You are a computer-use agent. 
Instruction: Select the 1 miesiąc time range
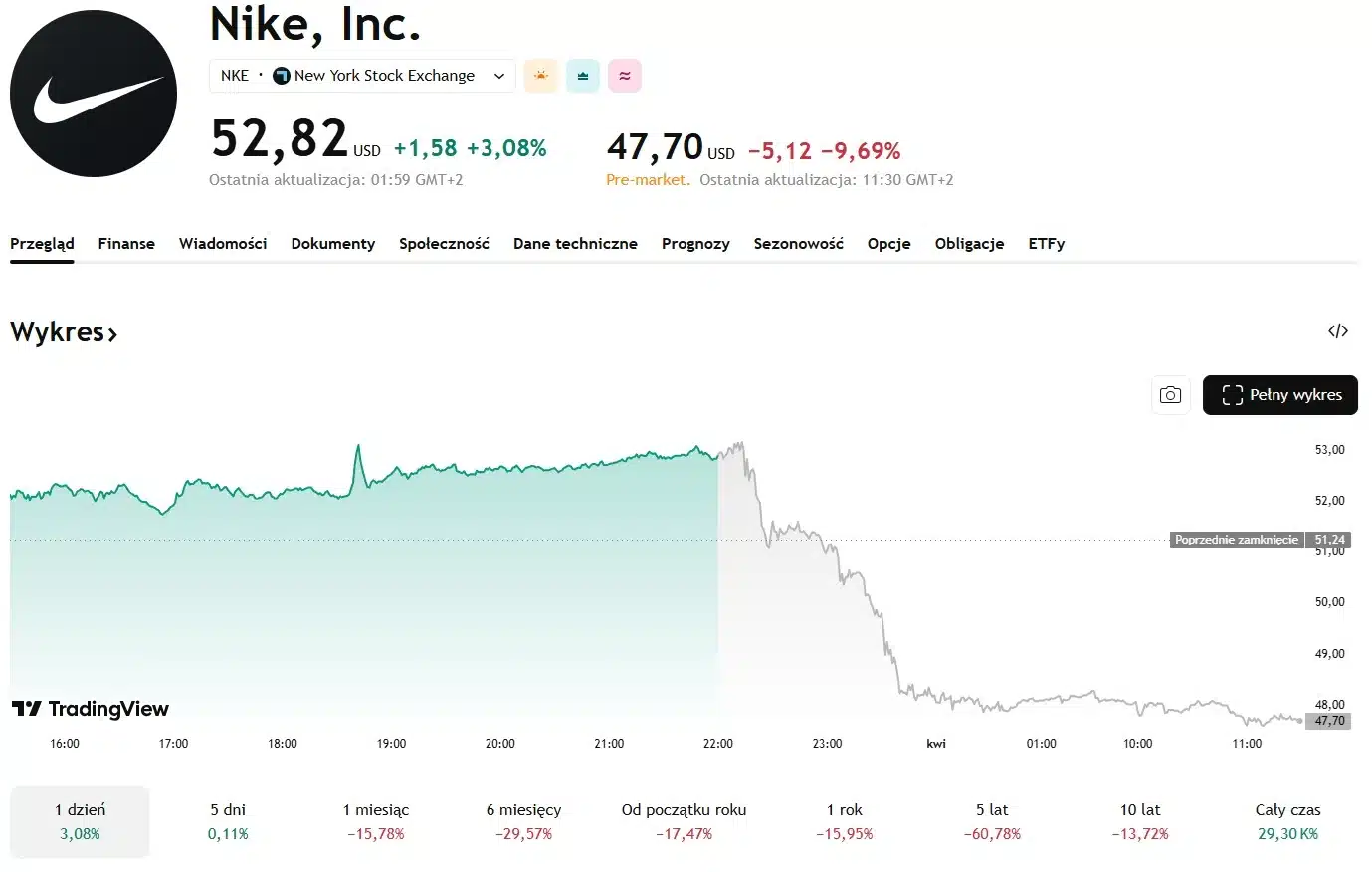pyautogui.click(x=376, y=821)
